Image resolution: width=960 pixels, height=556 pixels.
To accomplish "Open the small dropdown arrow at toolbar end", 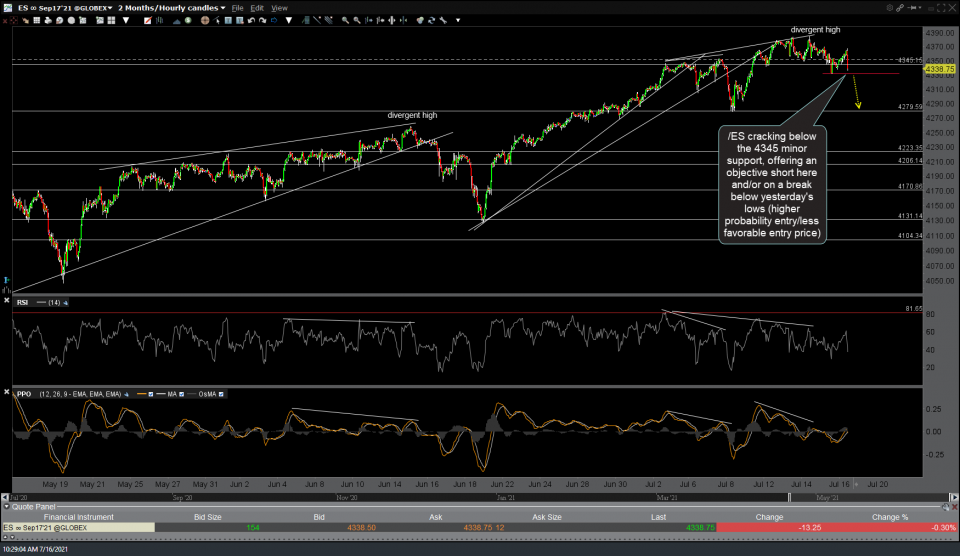I will [x=458, y=20].
